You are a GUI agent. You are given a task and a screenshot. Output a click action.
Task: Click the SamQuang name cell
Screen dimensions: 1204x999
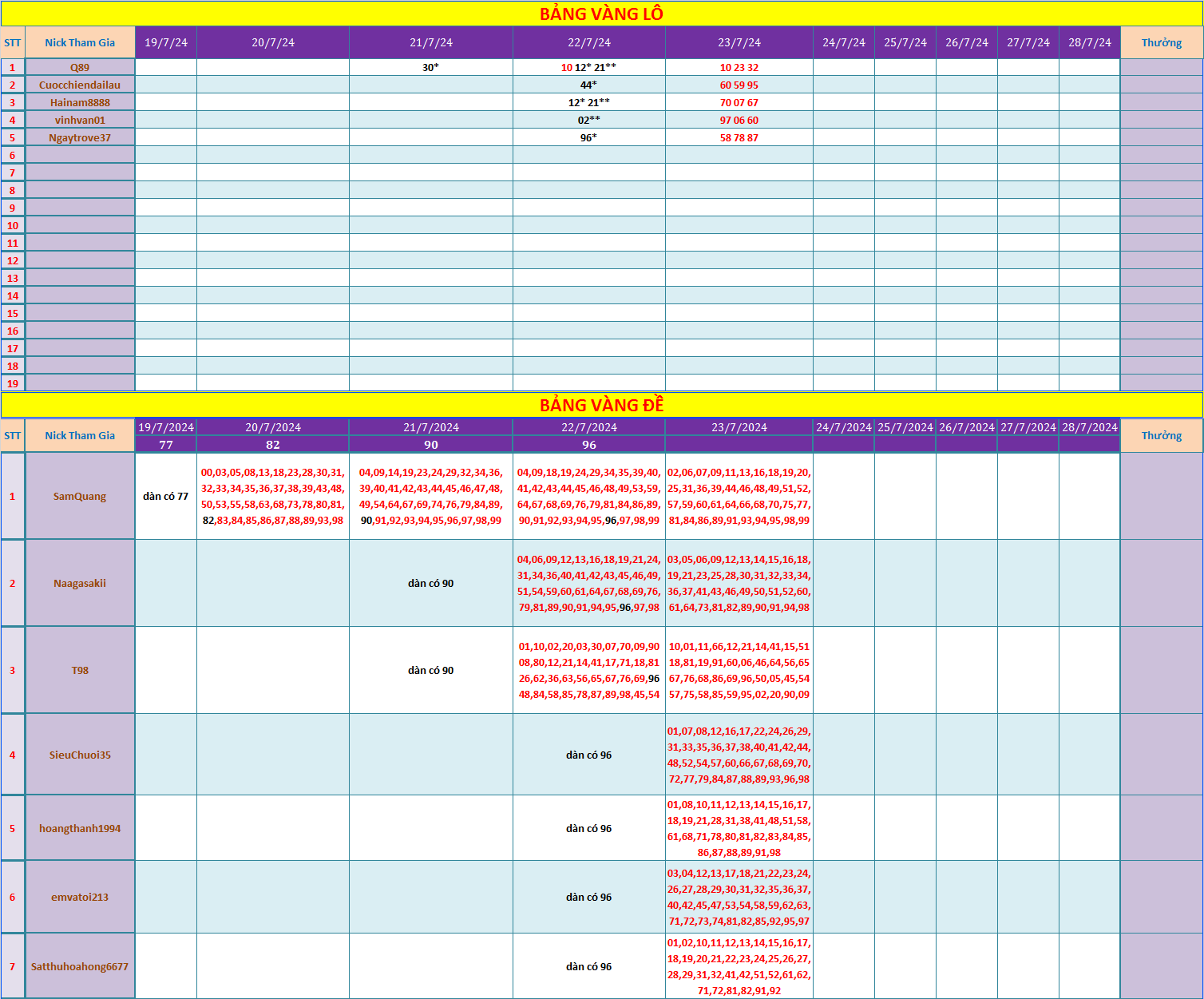point(80,496)
